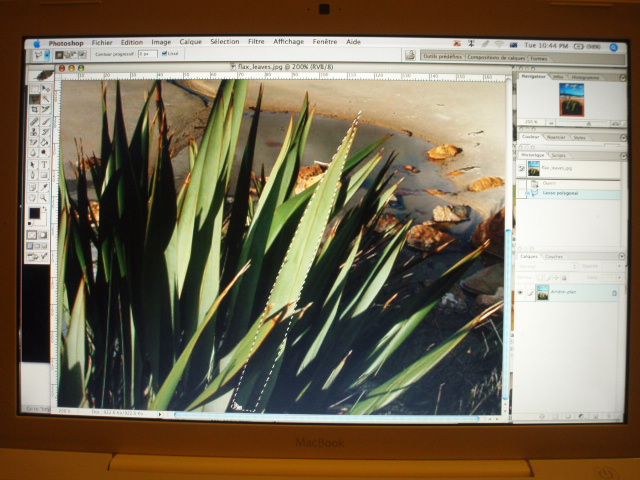Select the Path Selection arrow tool
The image size is (640, 480).
pos(34,165)
